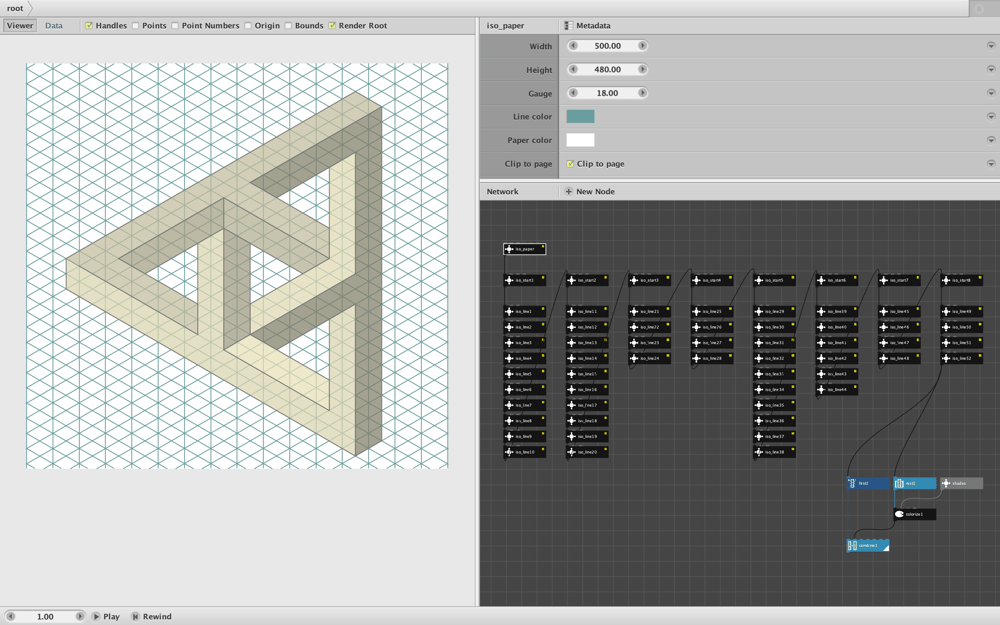The image size is (1000, 625).
Task: Select the iso_line20 node
Action: point(587,452)
